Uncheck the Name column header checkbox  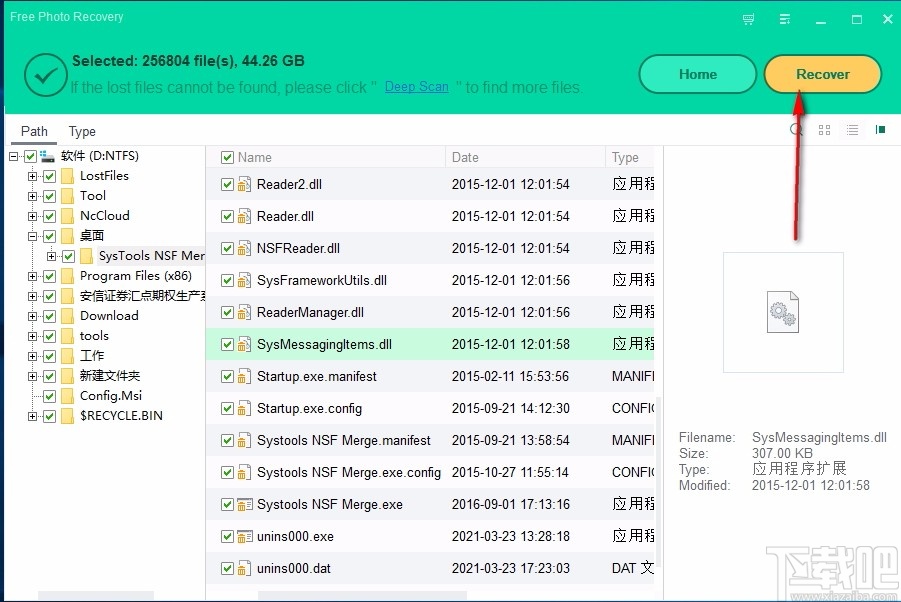coord(227,157)
